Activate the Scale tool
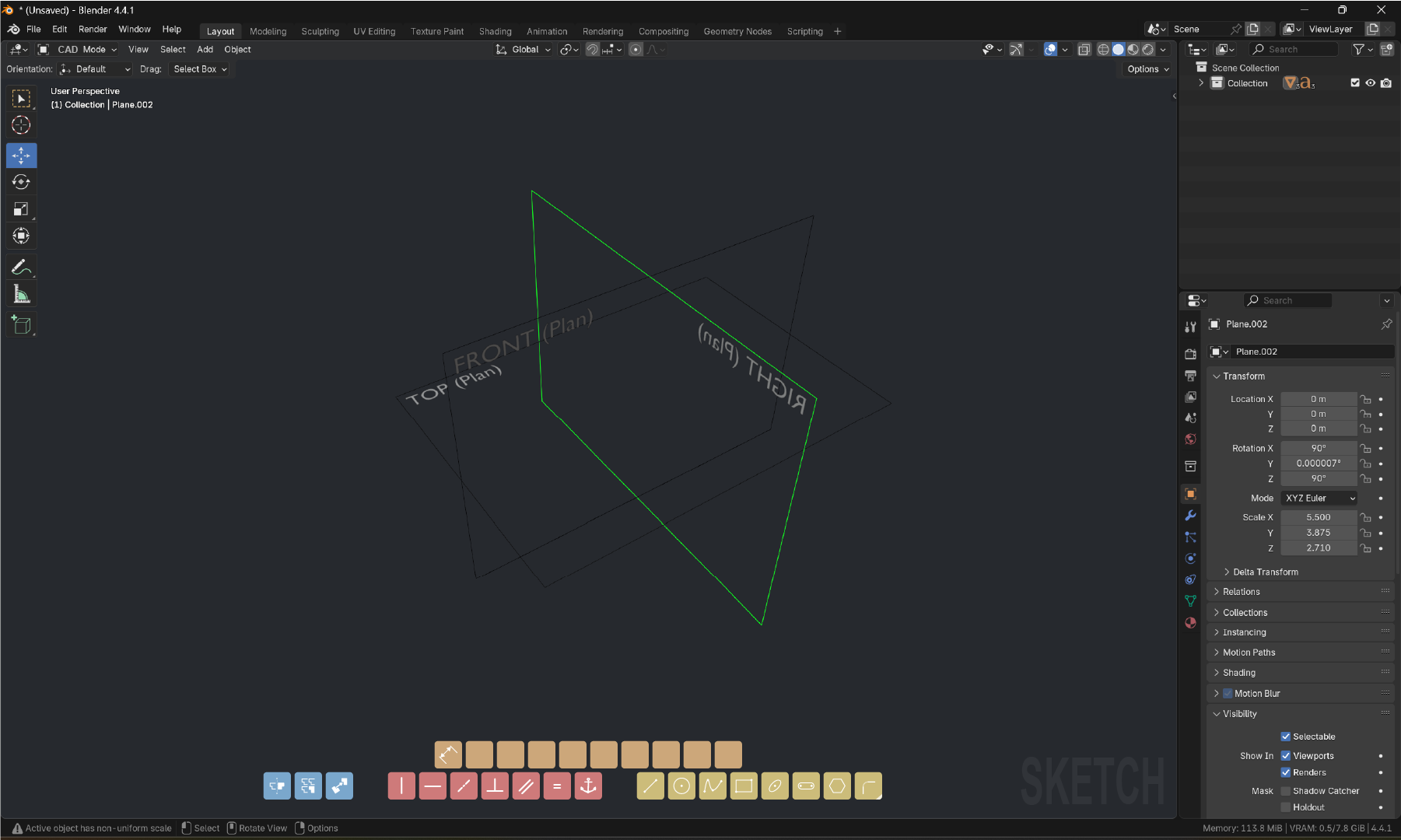This screenshot has width=1401, height=840. [x=21, y=209]
